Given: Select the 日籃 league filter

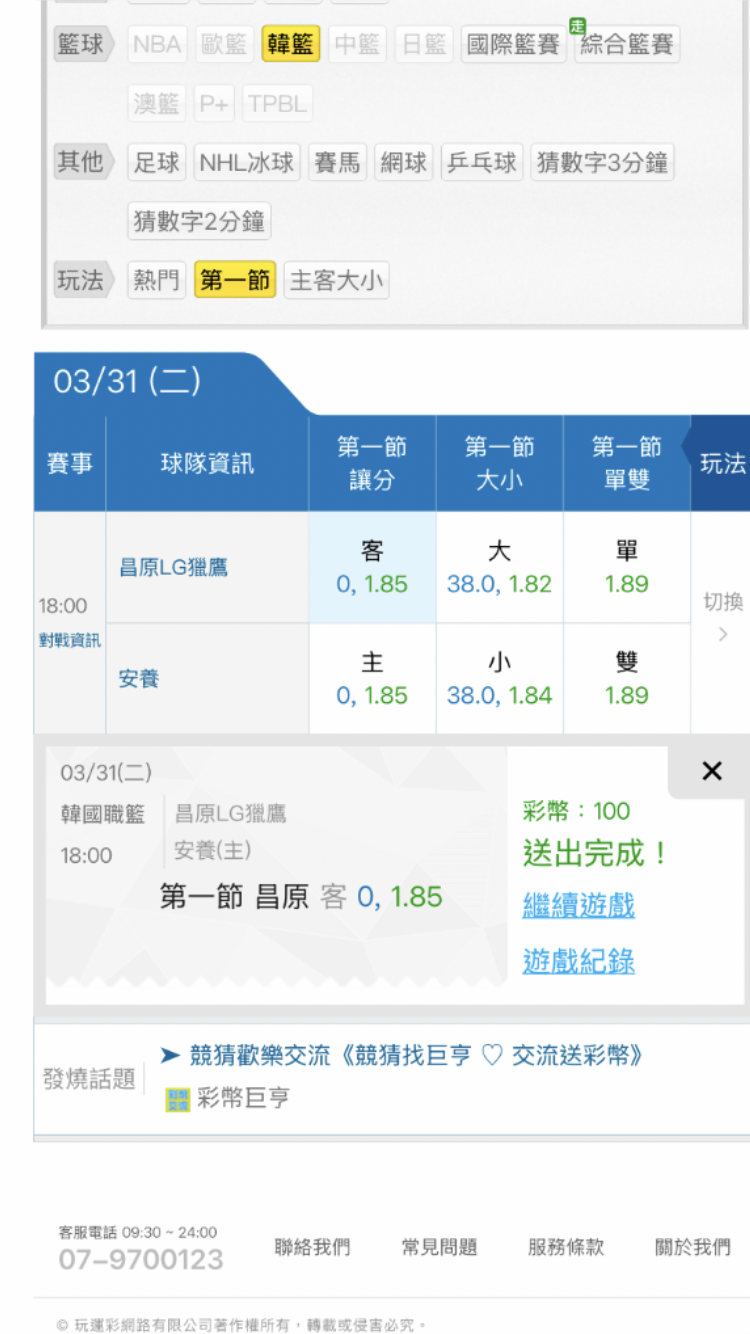Looking at the screenshot, I should pyautogui.click(x=424, y=44).
